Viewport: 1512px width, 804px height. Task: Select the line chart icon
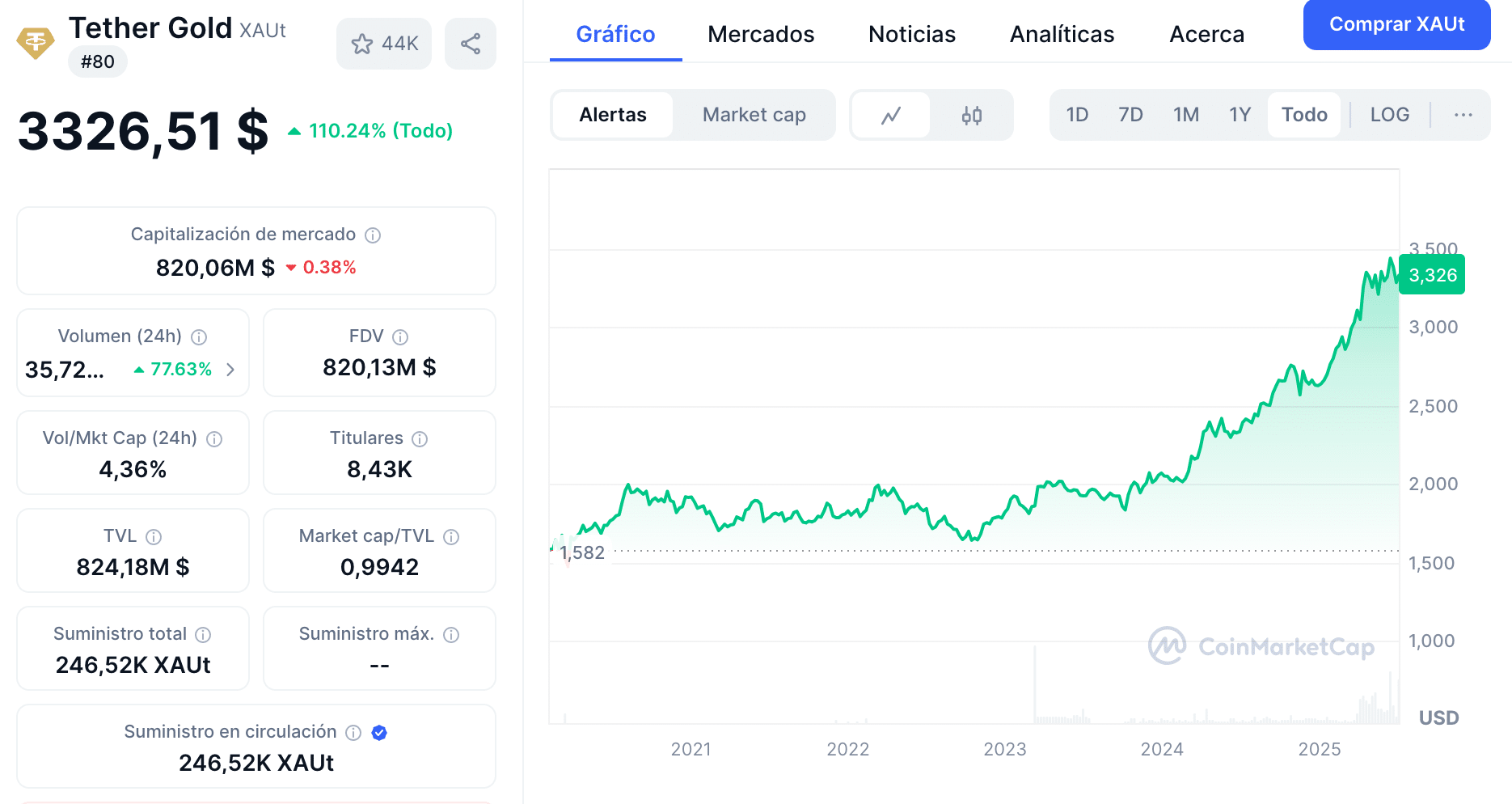click(891, 115)
